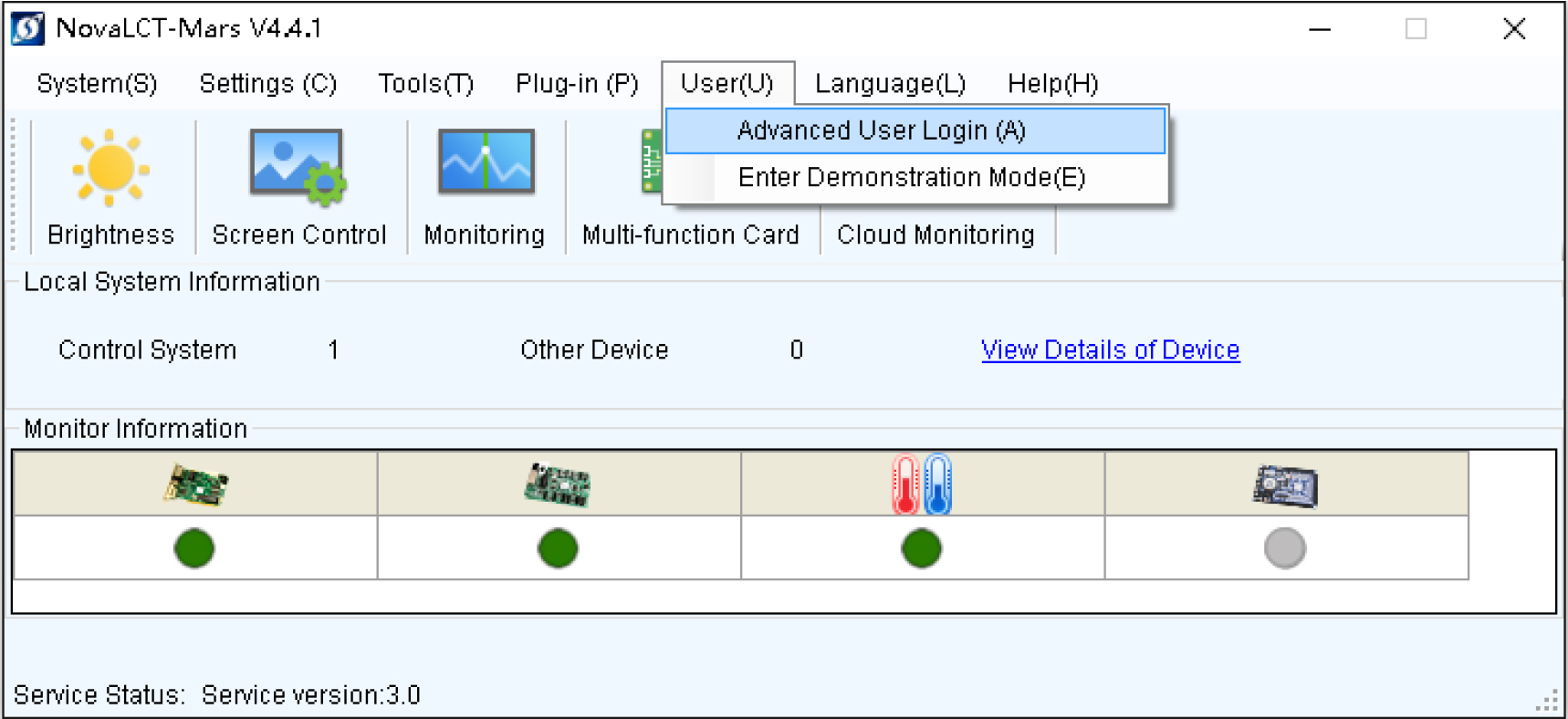Viewport: 1568px width, 719px height.
Task: Click the Cloud Monitoring toolbar label
Action: (x=936, y=234)
